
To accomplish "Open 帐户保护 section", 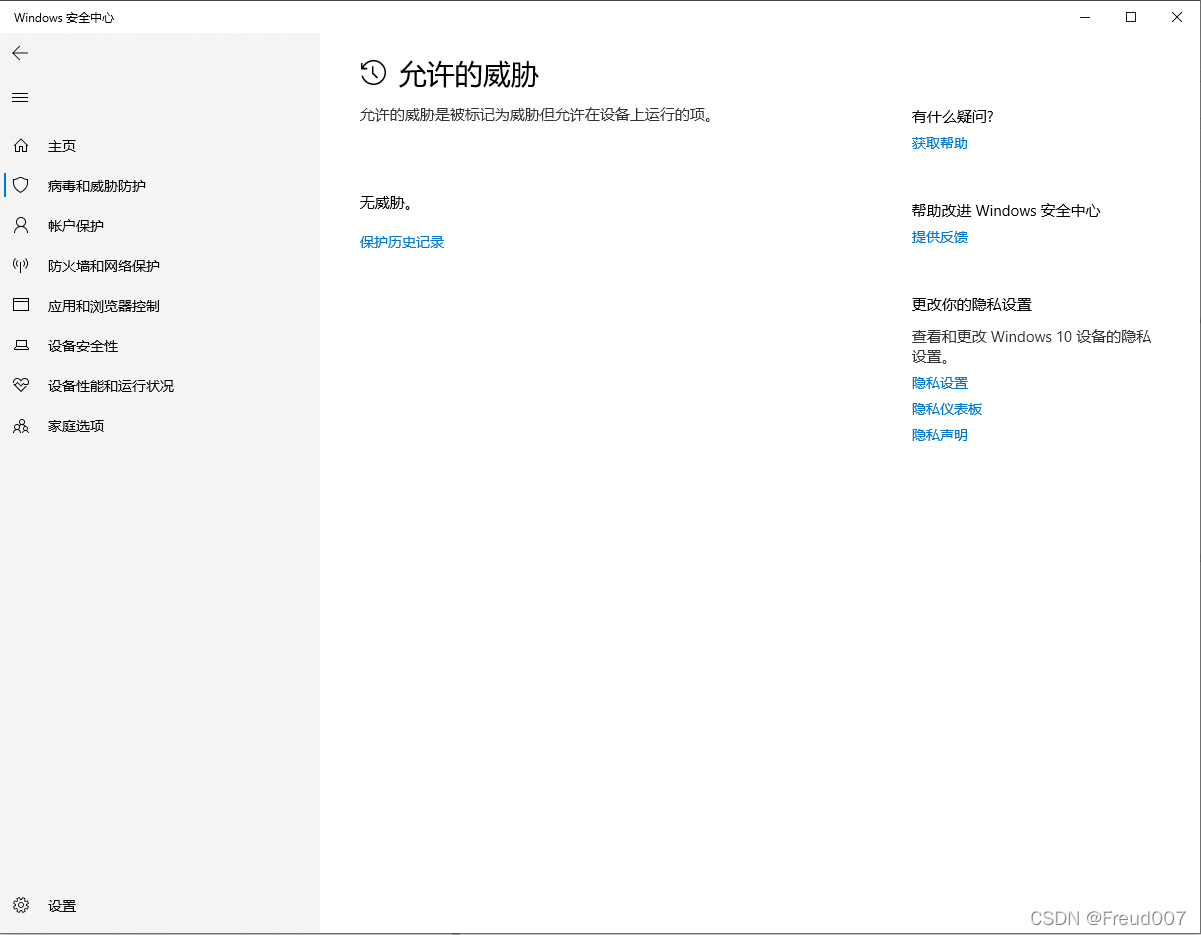I will (76, 226).
